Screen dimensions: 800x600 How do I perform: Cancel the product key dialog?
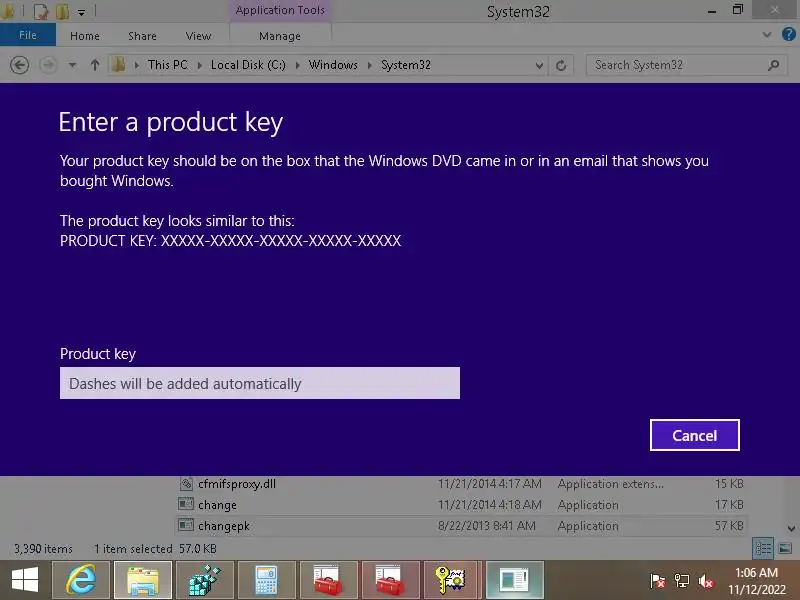(694, 435)
